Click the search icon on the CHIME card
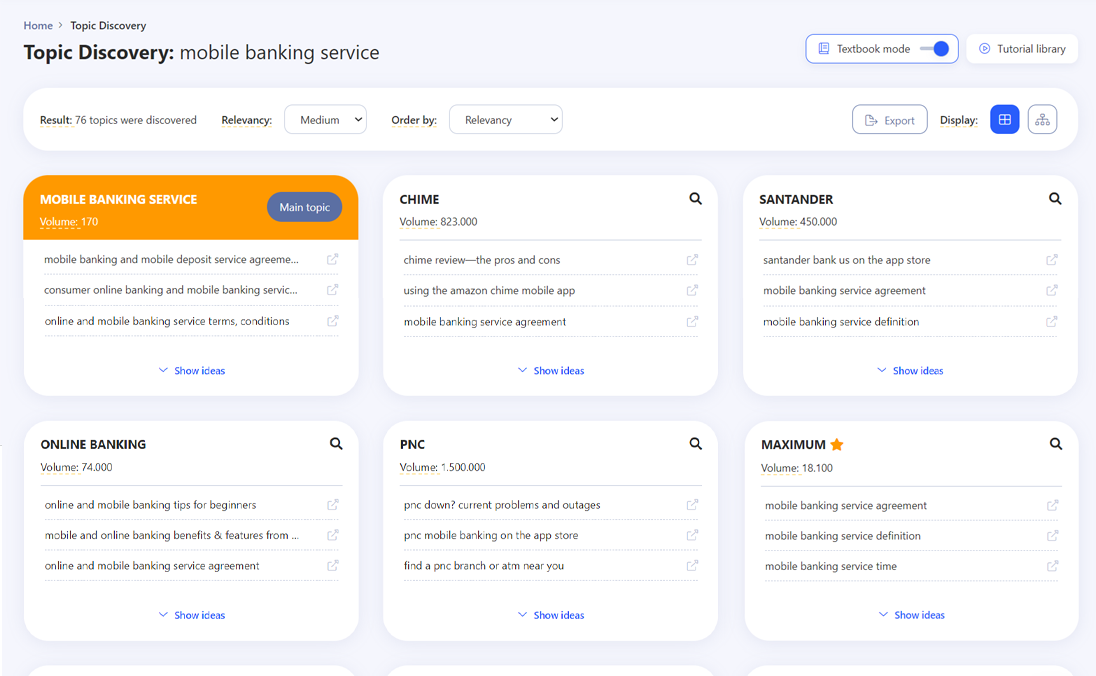 (x=695, y=199)
